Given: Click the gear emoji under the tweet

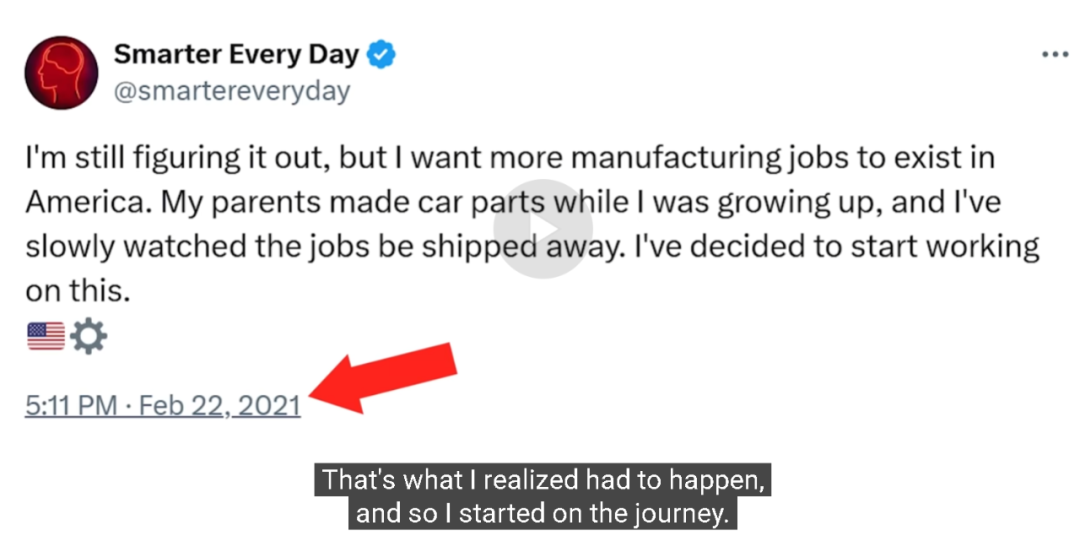Looking at the screenshot, I should [x=89, y=336].
